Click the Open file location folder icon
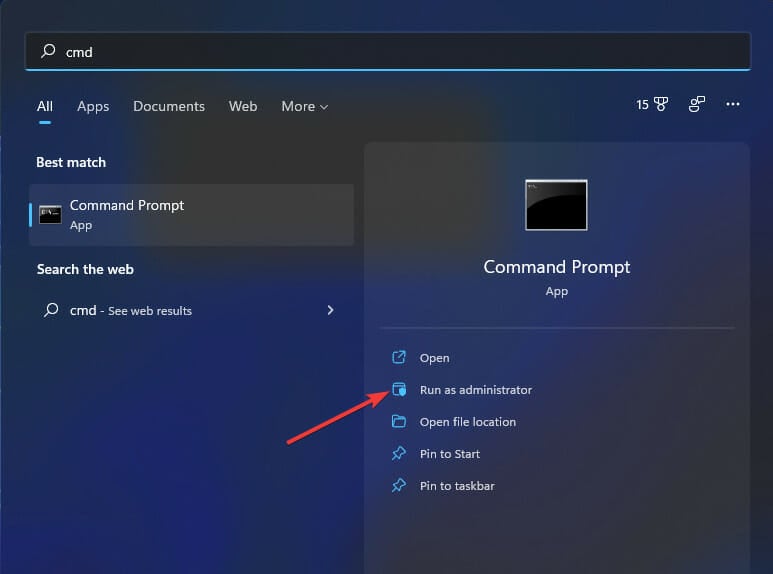The image size is (773, 574). coord(399,421)
